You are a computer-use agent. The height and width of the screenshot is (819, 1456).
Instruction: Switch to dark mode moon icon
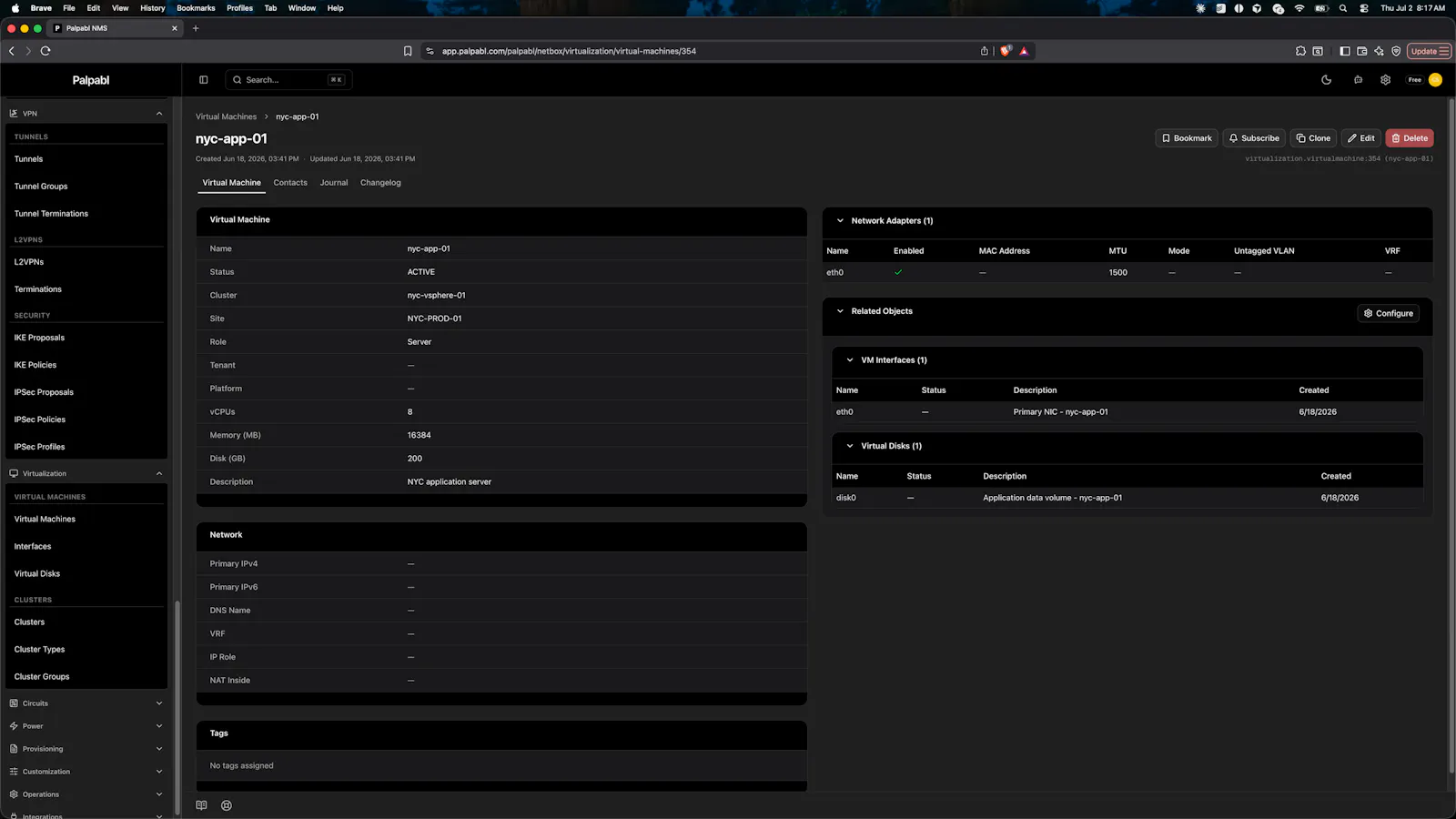(1326, 80)
